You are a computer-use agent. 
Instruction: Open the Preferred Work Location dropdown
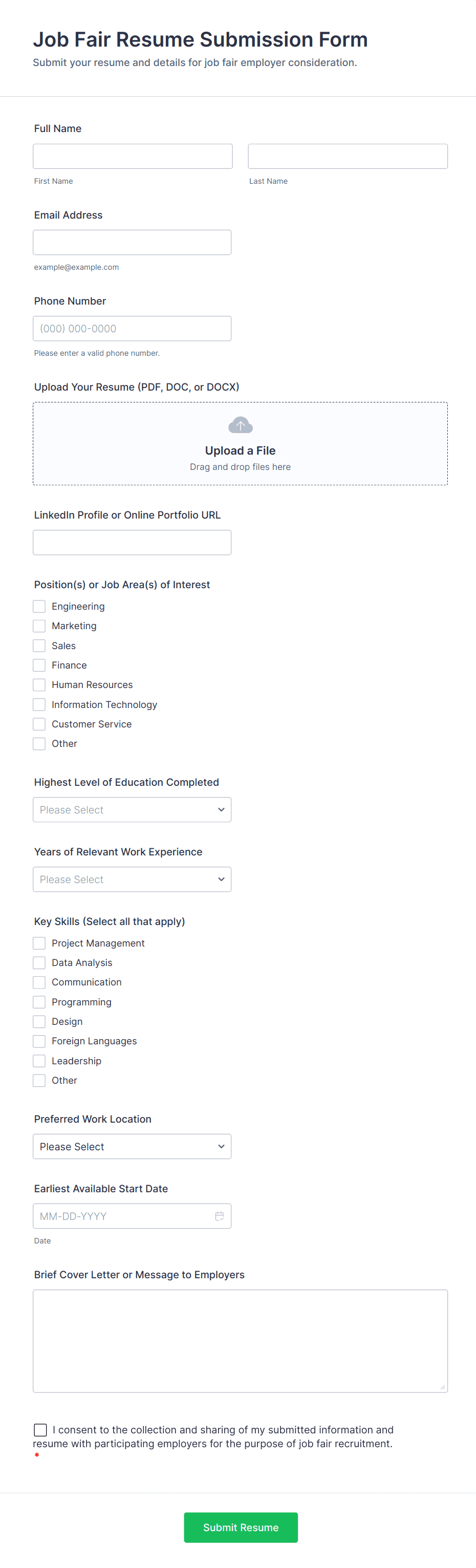point(132,1146)
